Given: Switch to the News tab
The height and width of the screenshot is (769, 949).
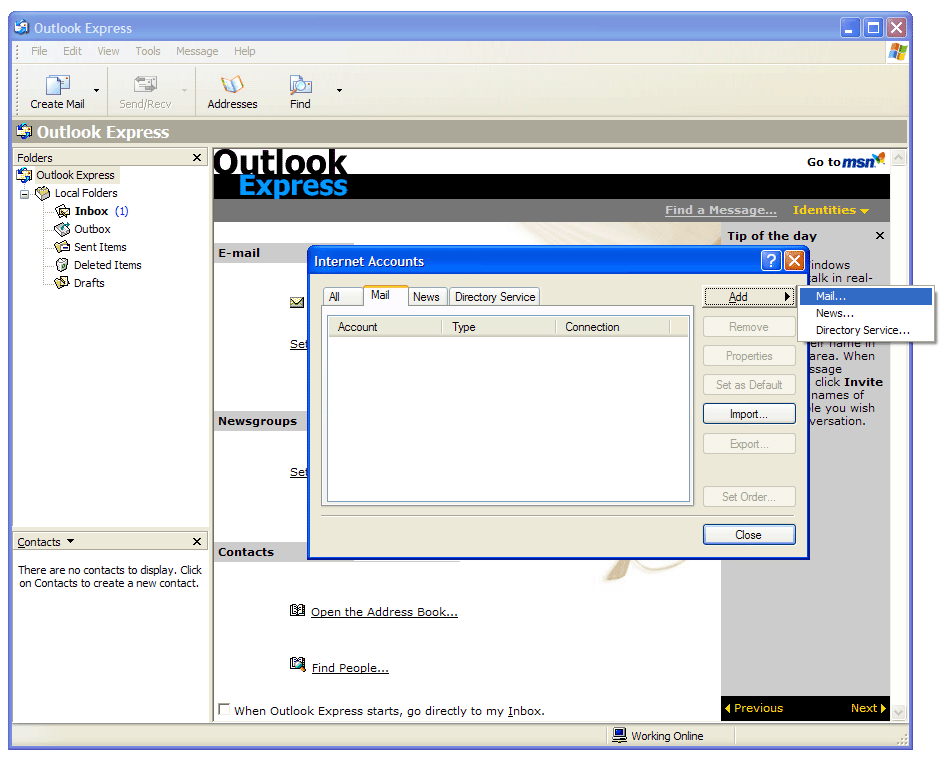Looking at the screenshot, I should (426, 297).
